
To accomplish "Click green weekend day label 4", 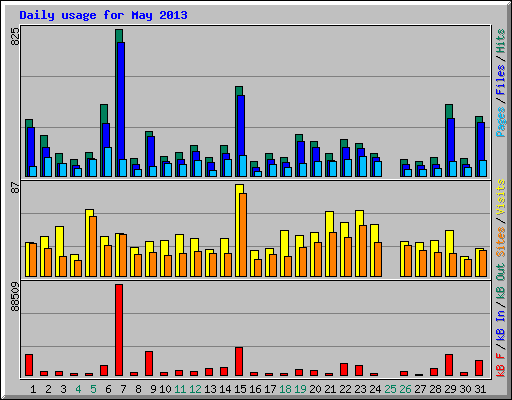I will tap(78, 389).
